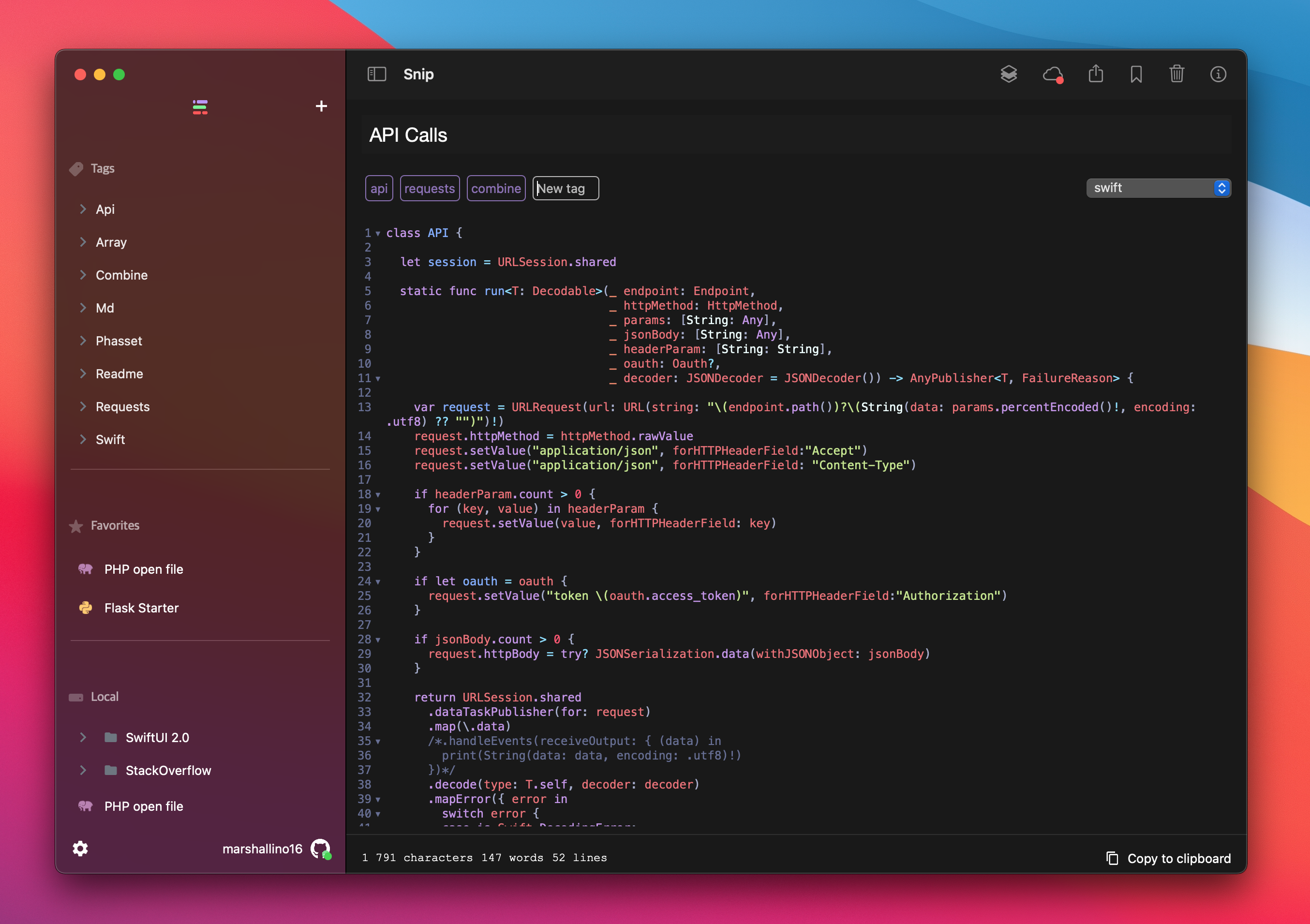Click PHP elephant icon under Favorites
1310x924 pixels.
click(86, 569)
